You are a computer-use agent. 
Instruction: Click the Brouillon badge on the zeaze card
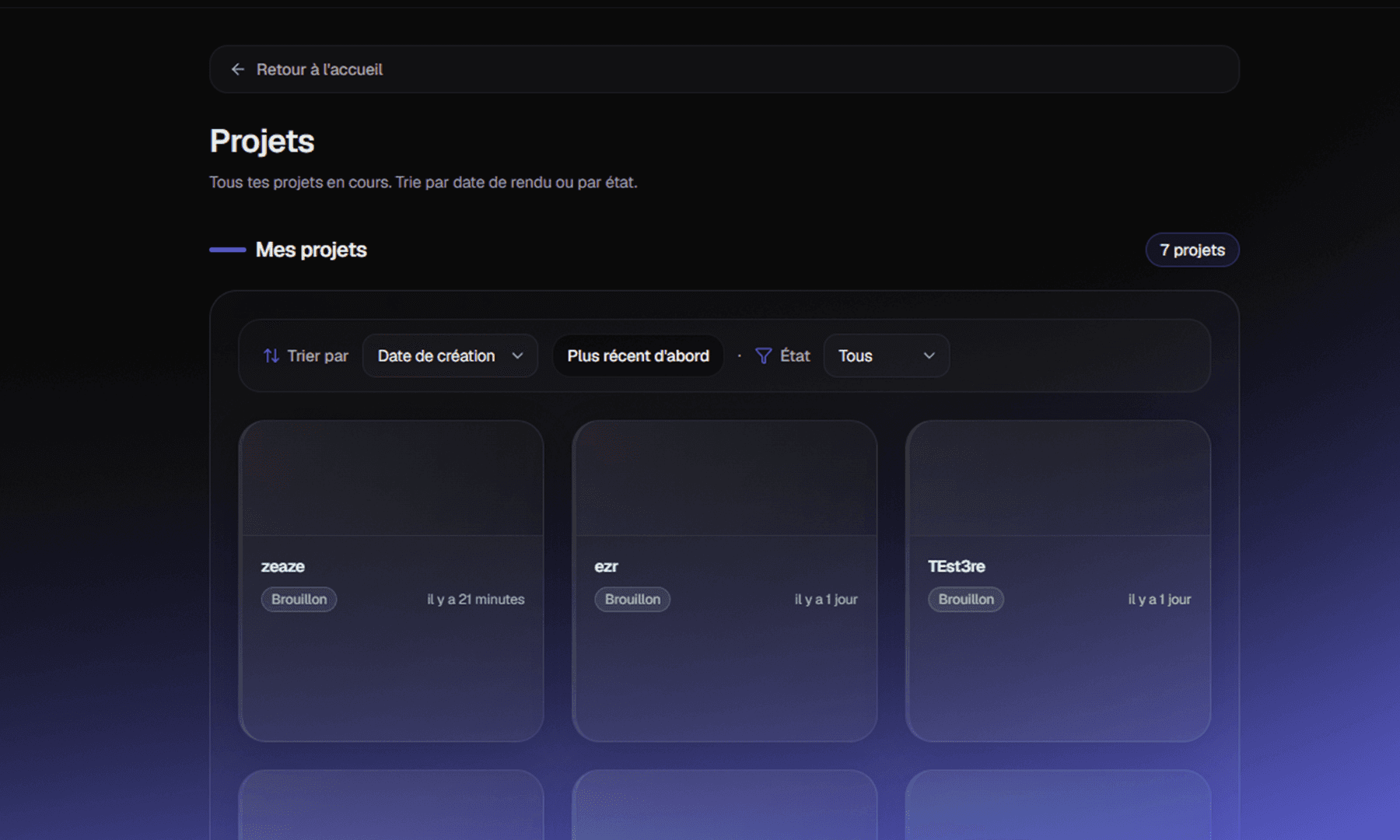click(299, 599)
